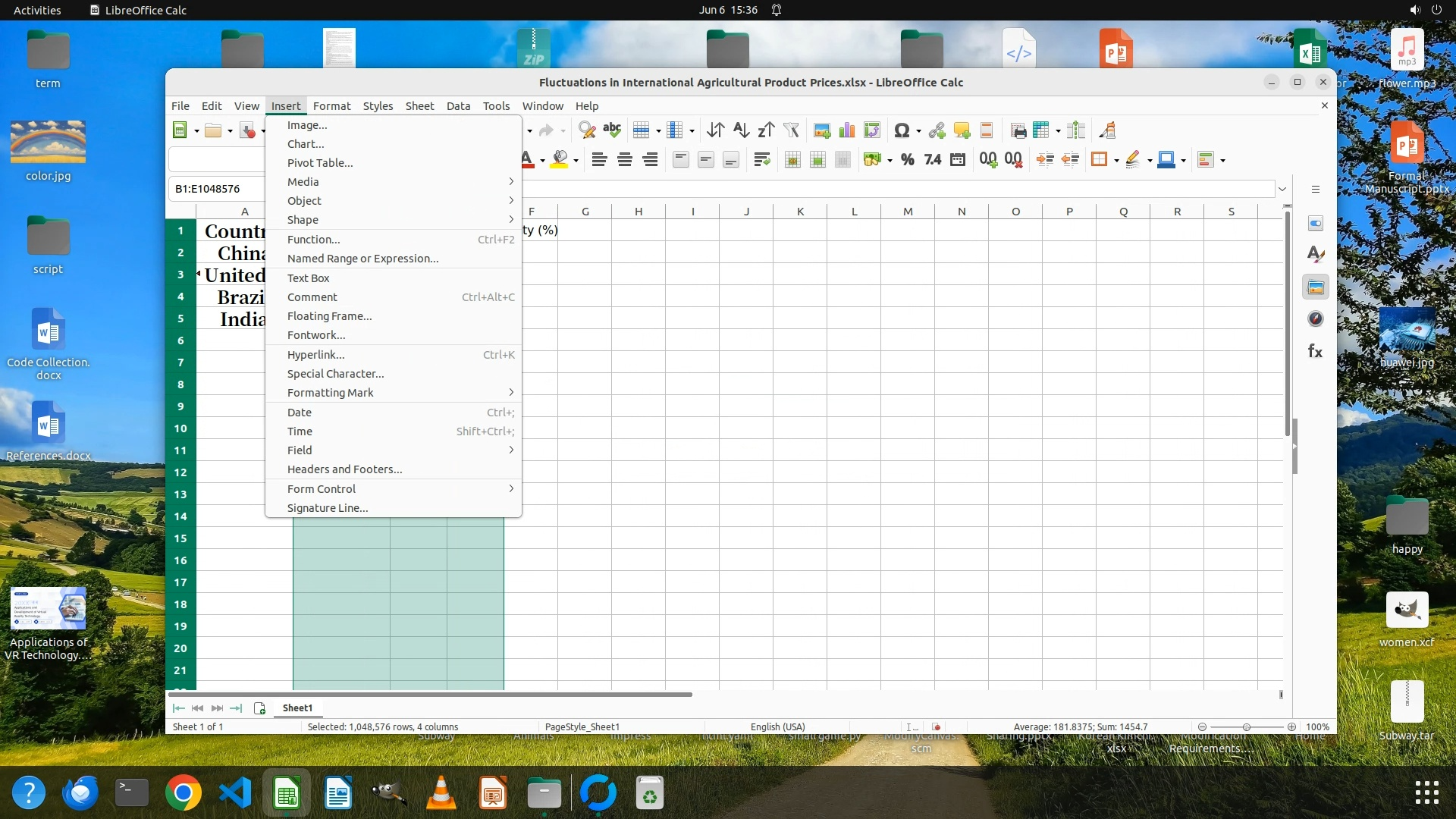Viewport: 1456px width, 819px height.
Task: Open the Borders dropdown arrow
Action: (1116, 161)
